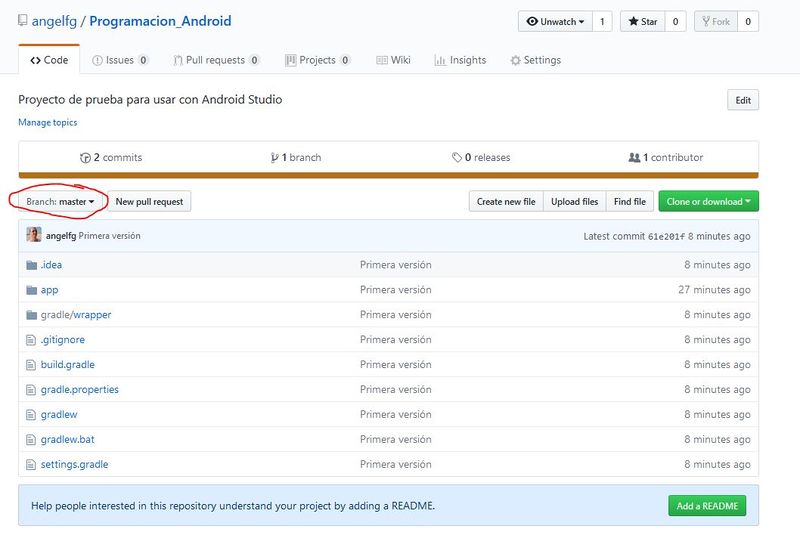Viewport: 800px width, 560px height.
Task: Open latest commit 61e201f link
Action: pyautogui.click(x=666, y=236)
